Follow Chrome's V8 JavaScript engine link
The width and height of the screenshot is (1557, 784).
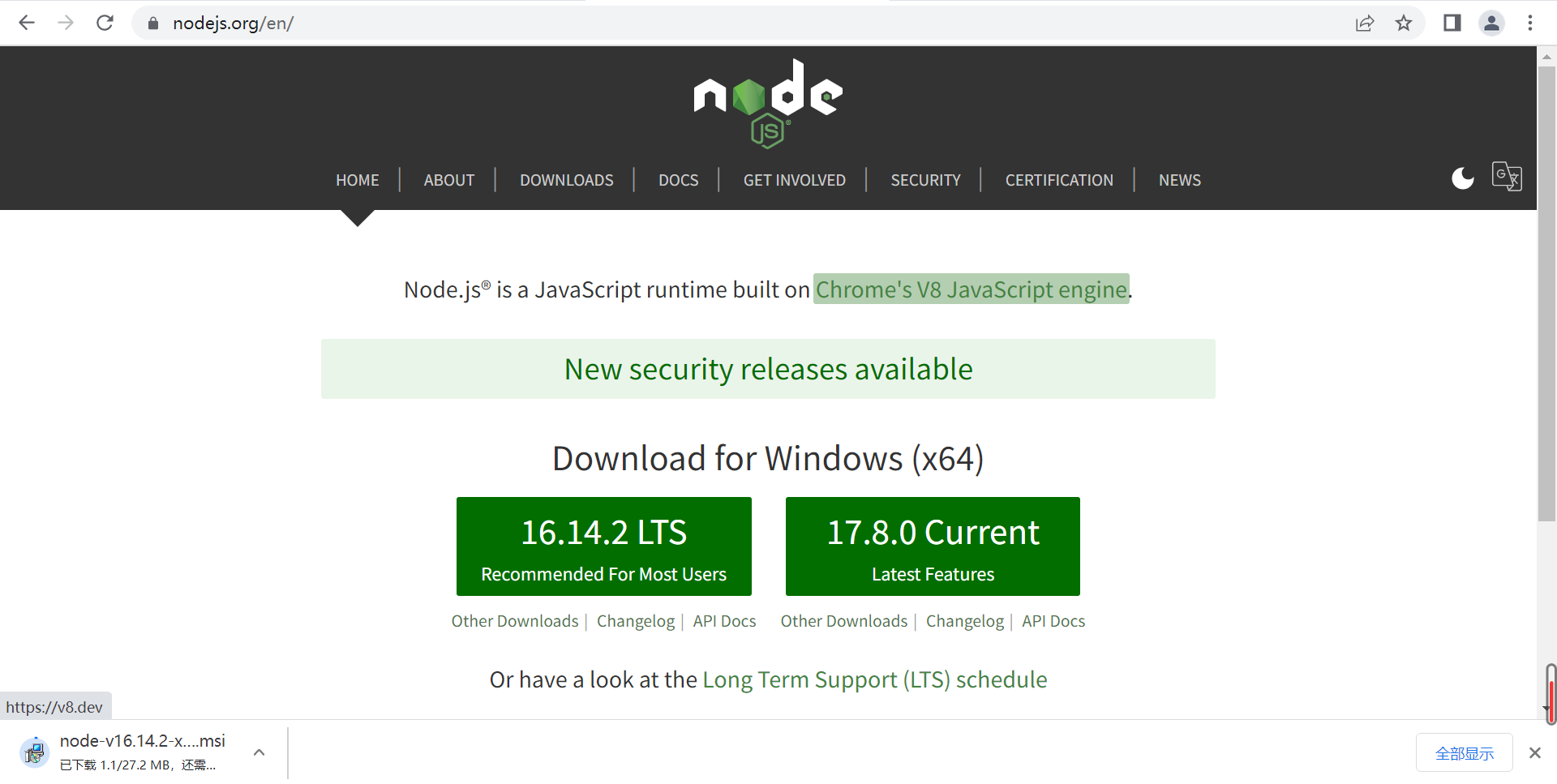click(x=972, y=289)
